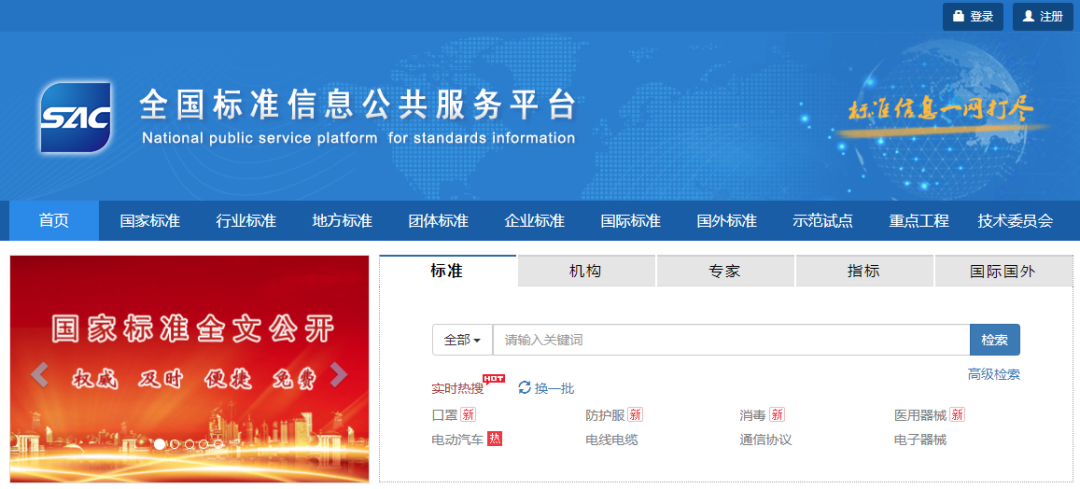Open 首页 in navigation bar

(54, 221)
